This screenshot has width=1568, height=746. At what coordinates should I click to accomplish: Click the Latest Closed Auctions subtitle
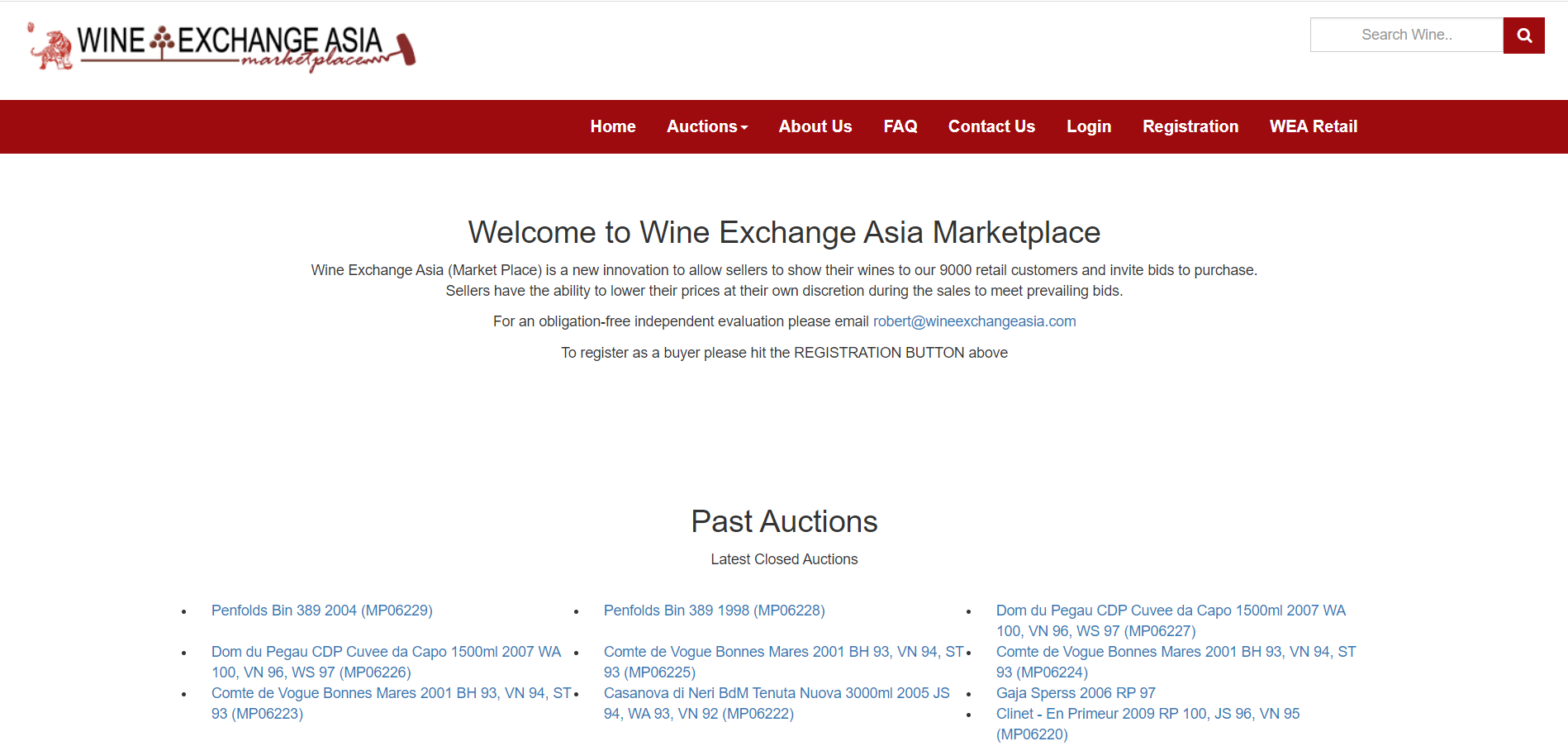point(784,559)
